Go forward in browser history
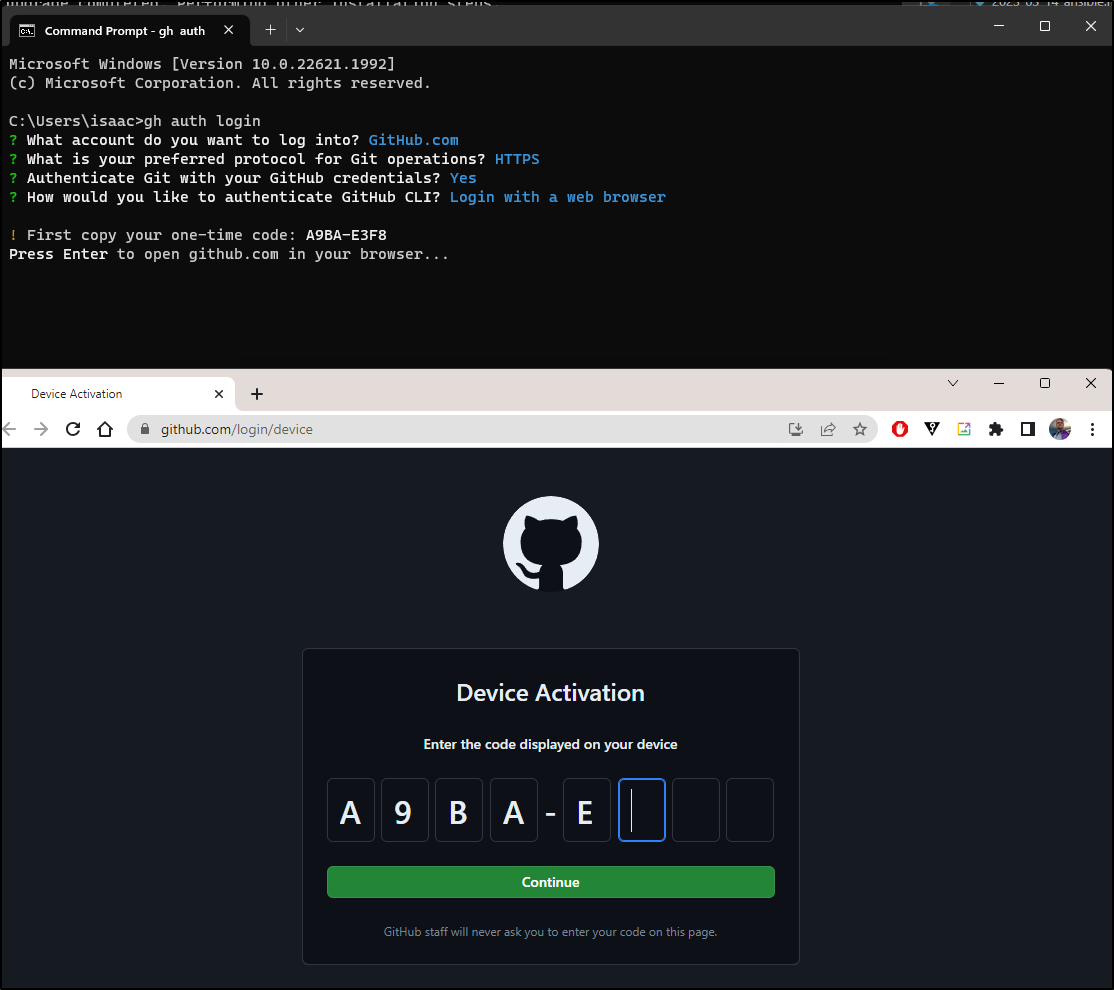The width and height of the screenshot is (1114, 990). coord(41,429)
